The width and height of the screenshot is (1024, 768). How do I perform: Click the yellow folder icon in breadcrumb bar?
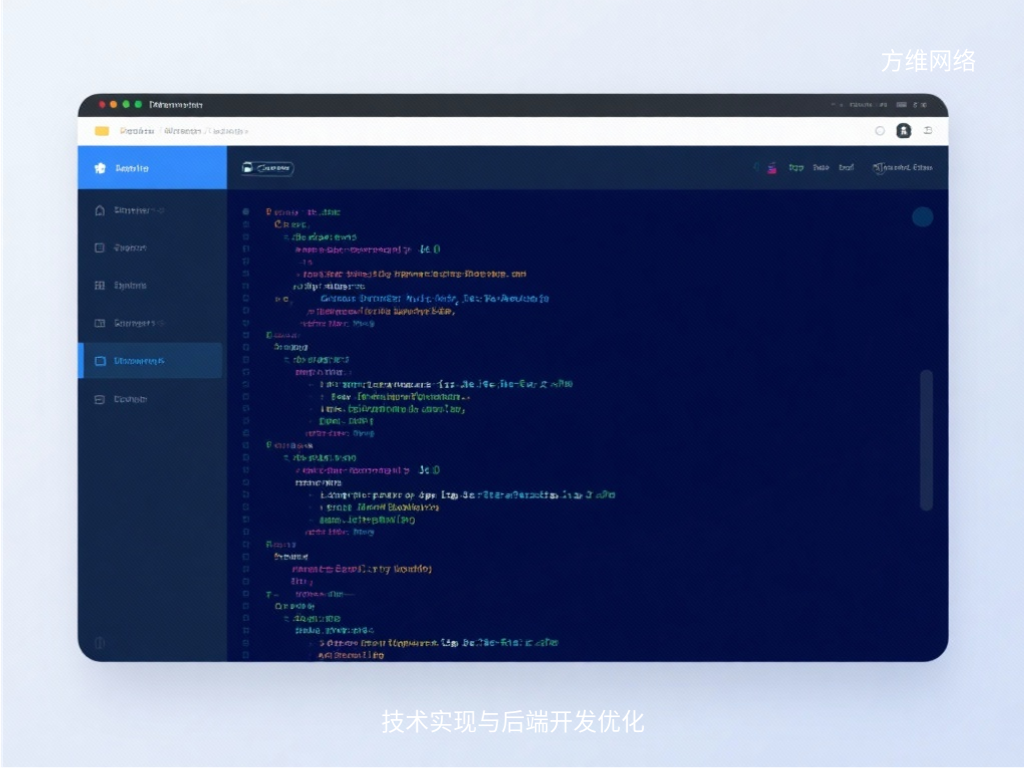(x=102, y=131)
